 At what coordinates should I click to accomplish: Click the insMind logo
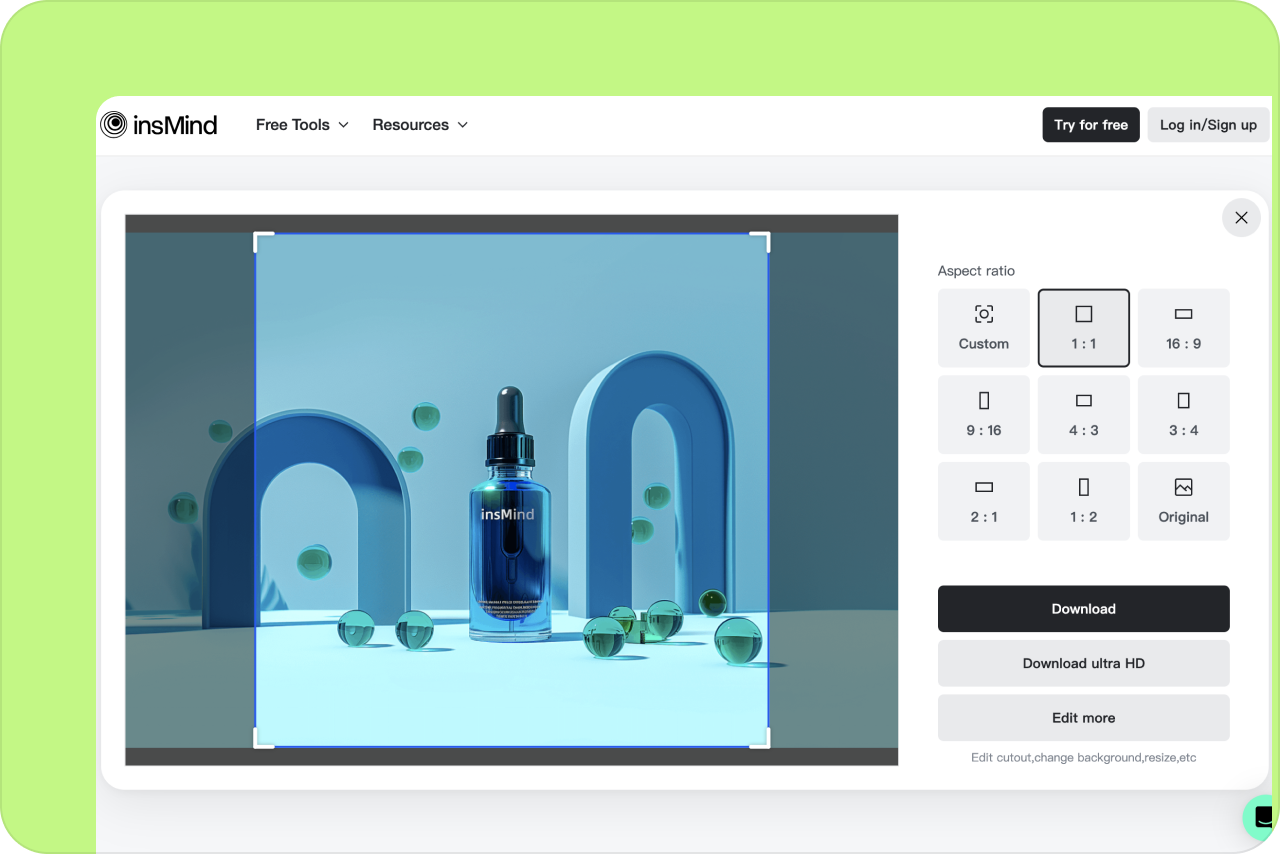(159, 125)
